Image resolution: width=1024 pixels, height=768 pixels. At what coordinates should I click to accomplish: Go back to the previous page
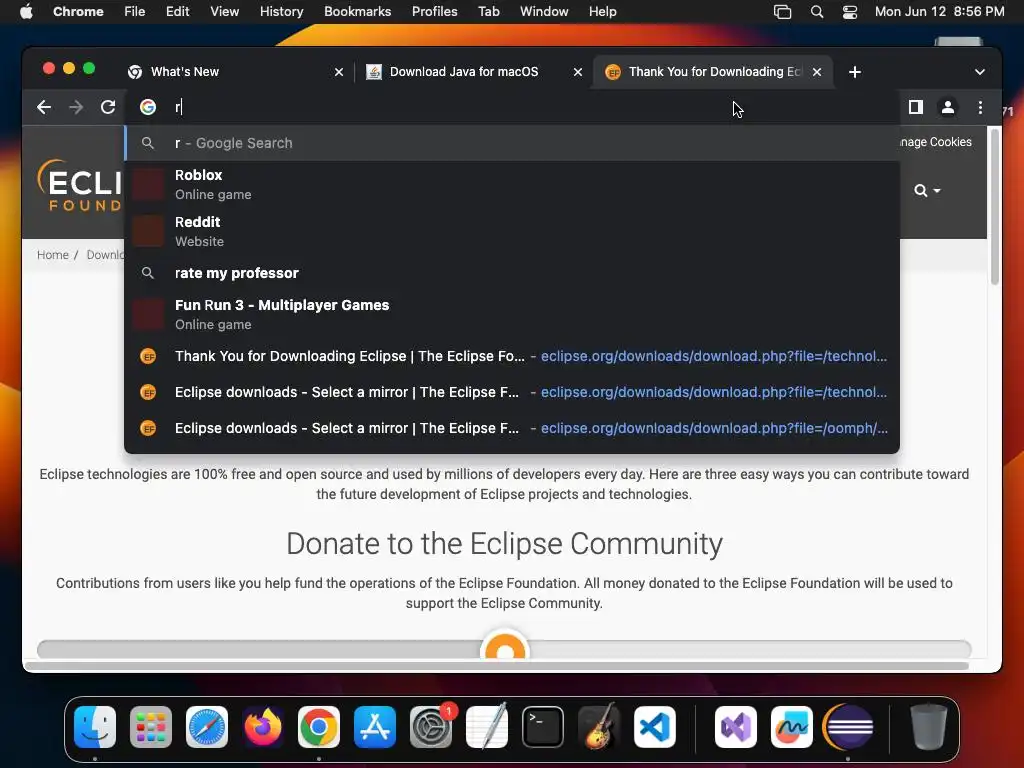(44, 107)
